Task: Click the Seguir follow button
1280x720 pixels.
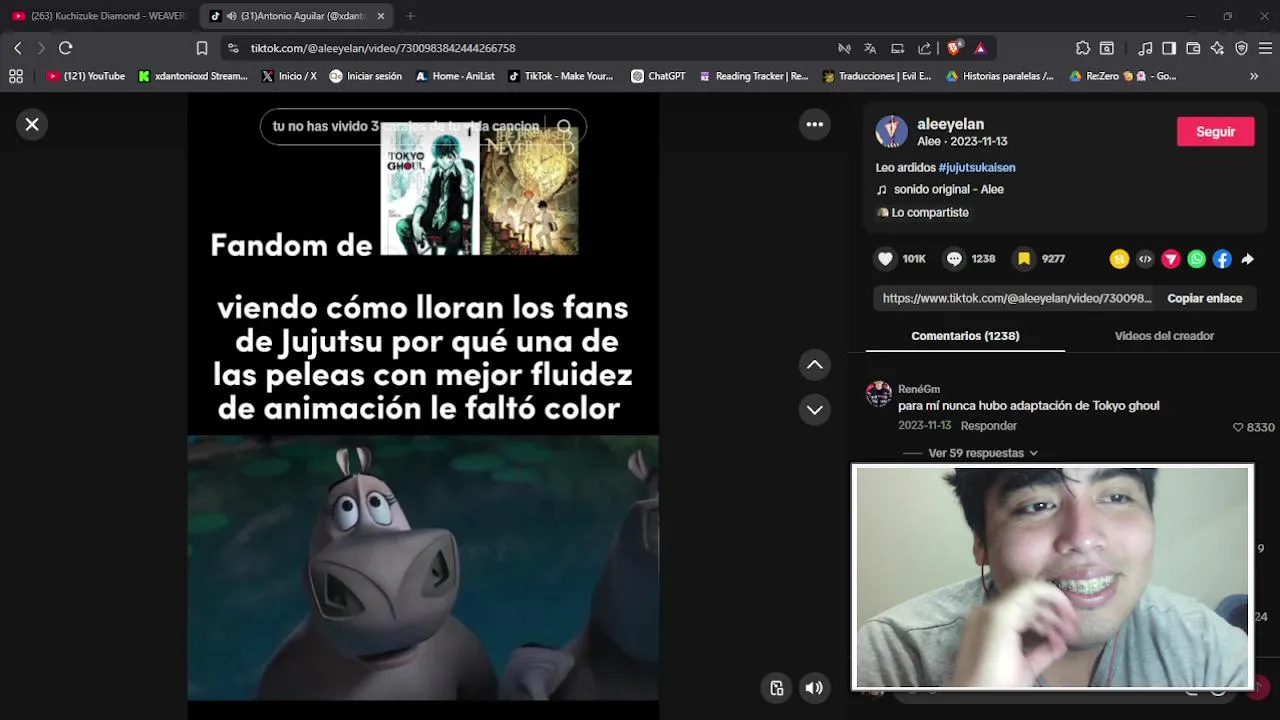Action: 1215,132
